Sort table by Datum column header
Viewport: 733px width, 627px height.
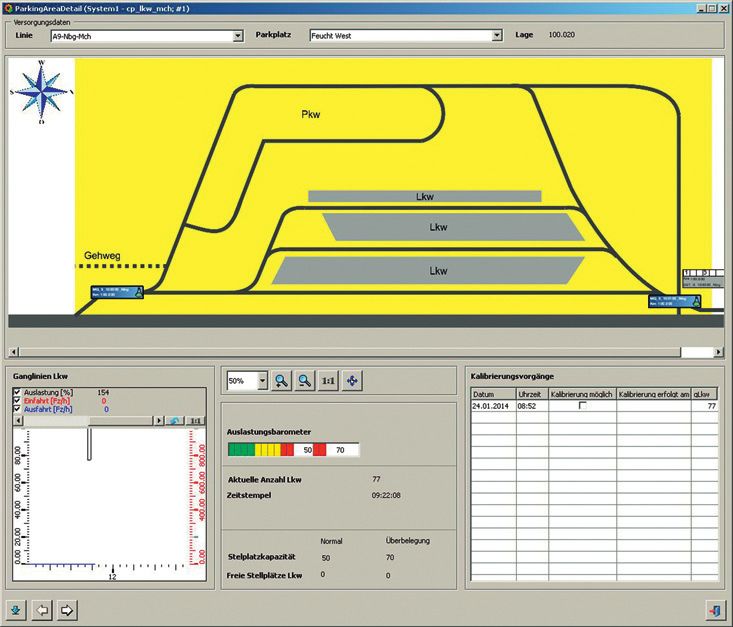(x=492, y=394)
